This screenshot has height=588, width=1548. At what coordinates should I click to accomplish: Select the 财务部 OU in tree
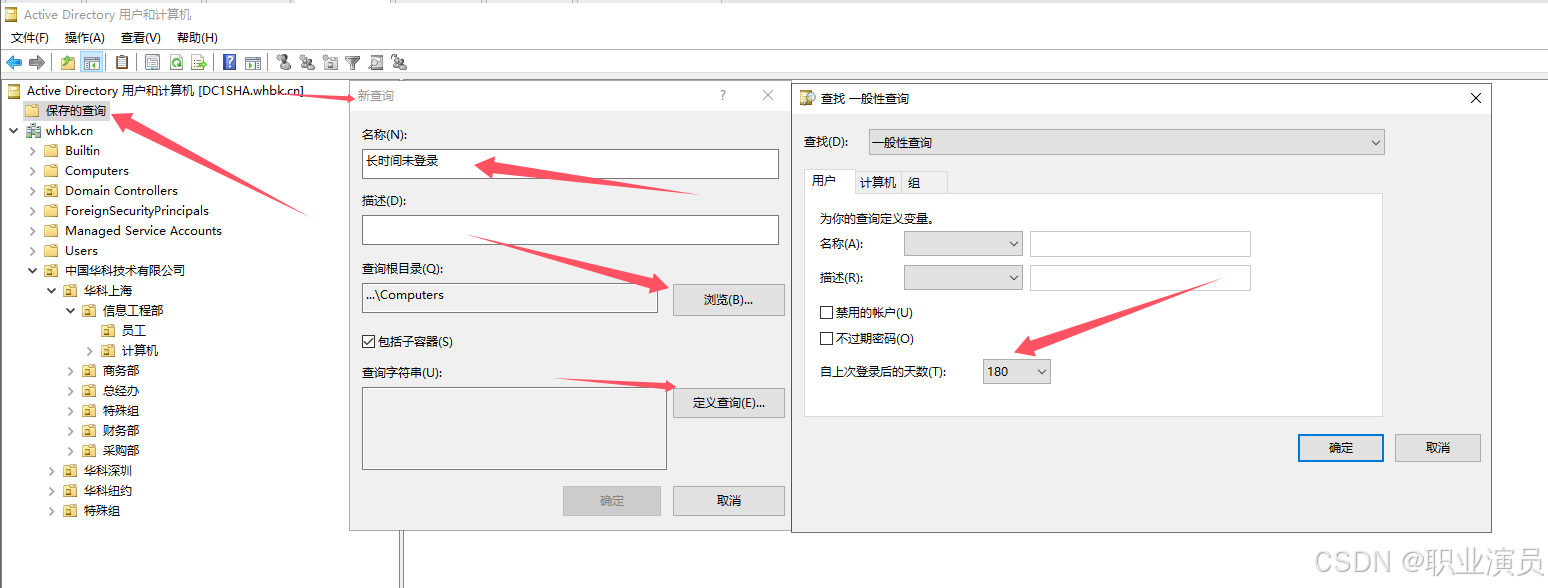(x=121, y=431)
